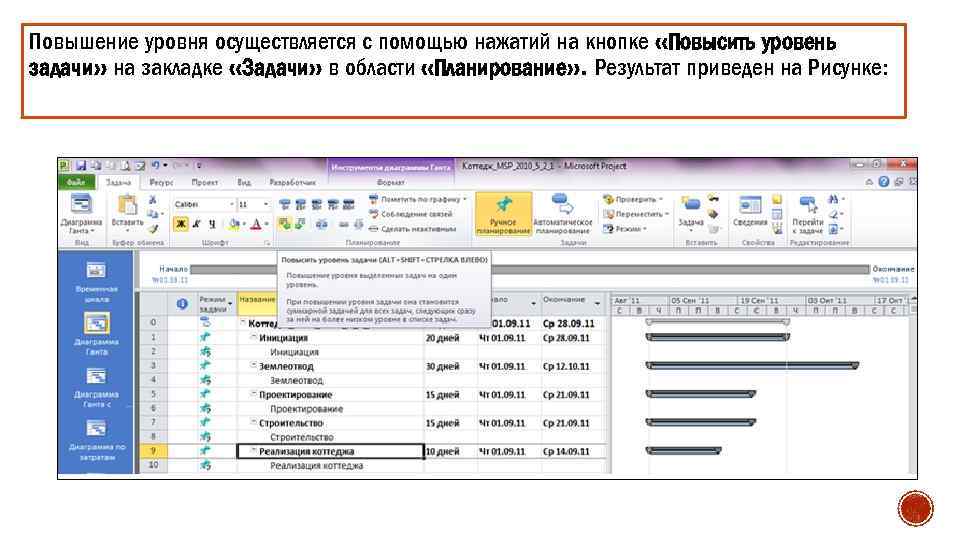Viewport: 960px width, 540px height.
Task: Switch to the Разработчик ribbon tab
Action: point(293,182)
